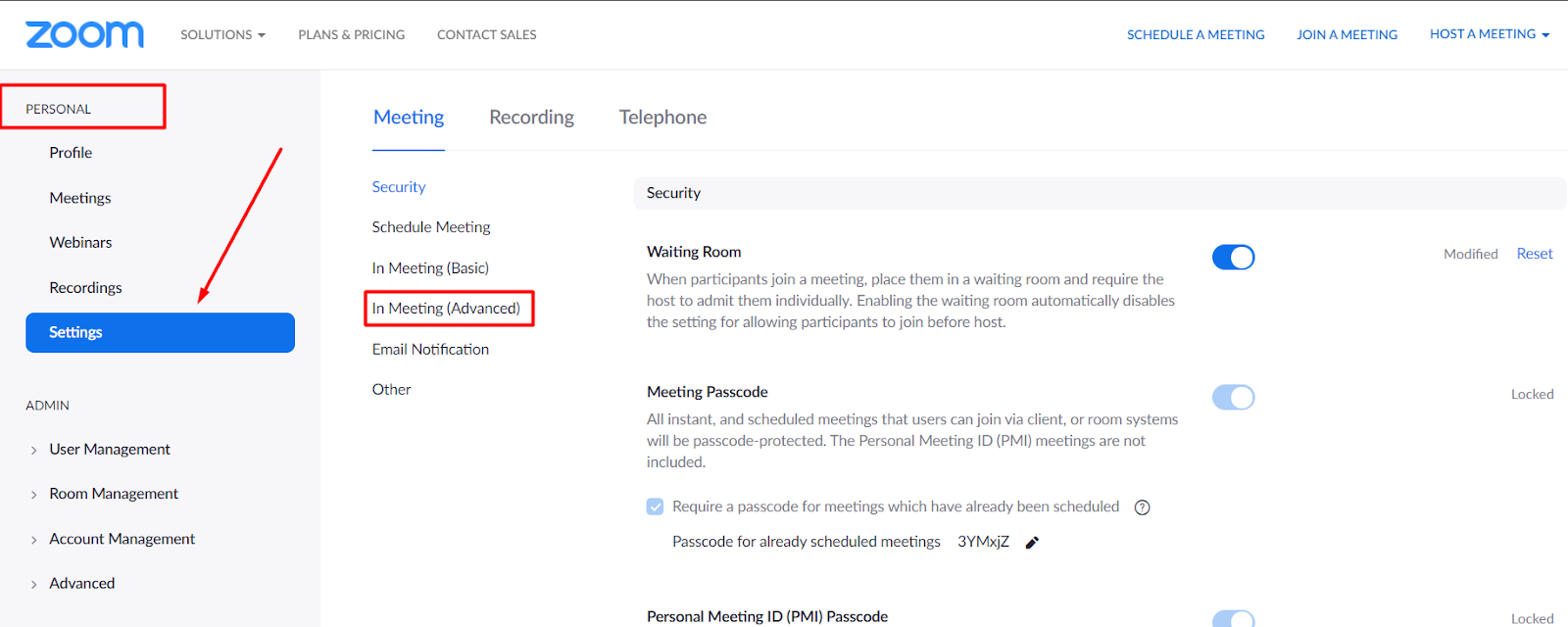Open Contact Sales
This screenshot has height=627, width=1568.
pos(487,34)
